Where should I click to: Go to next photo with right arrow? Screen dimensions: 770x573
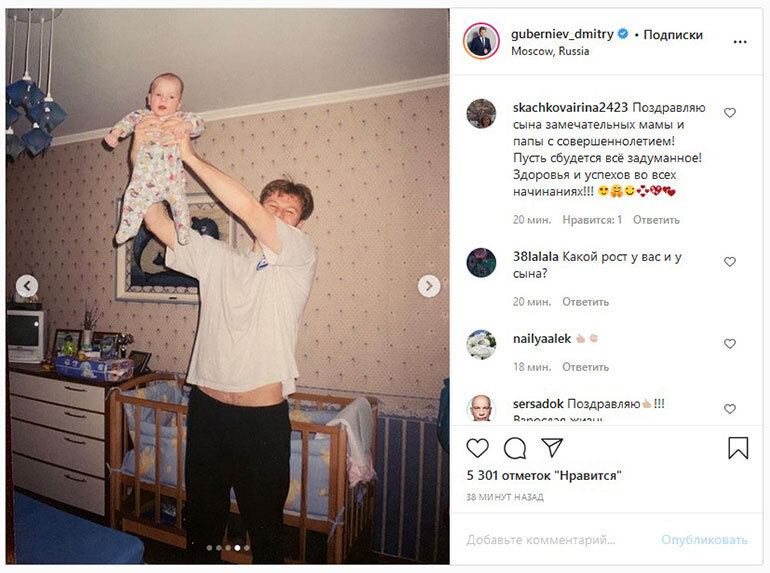(429, 286)
